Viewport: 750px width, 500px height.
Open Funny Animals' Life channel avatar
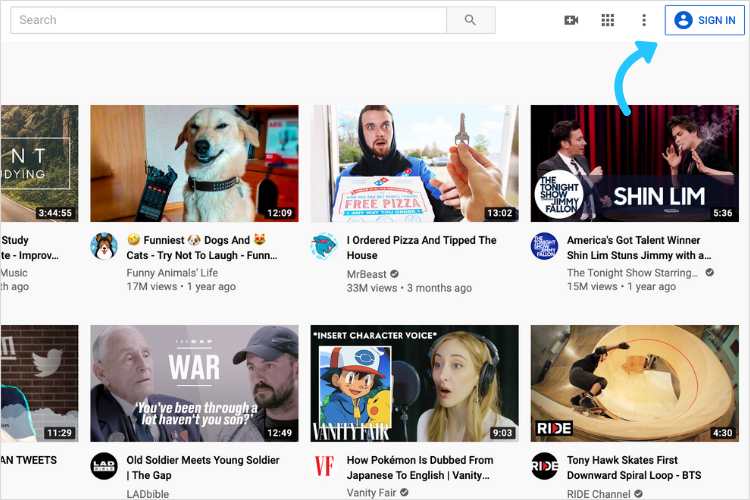[104, 246]
